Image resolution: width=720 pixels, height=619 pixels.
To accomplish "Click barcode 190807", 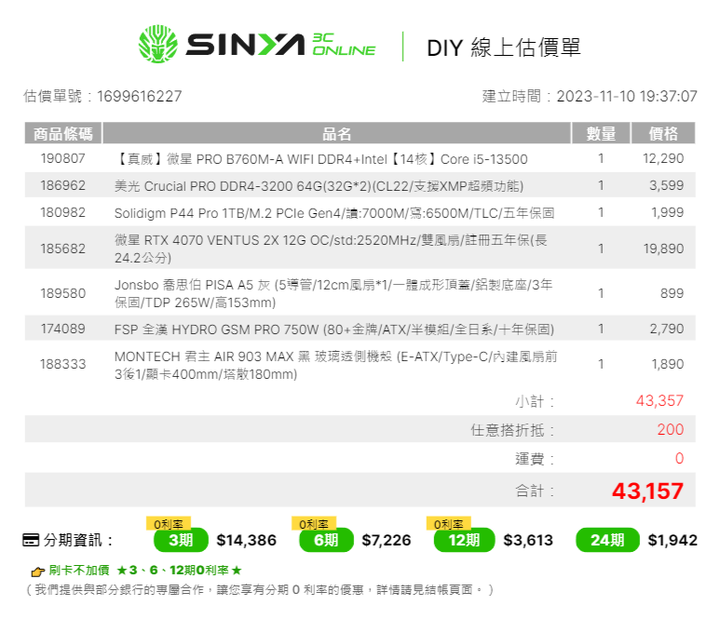I will 63,158.
